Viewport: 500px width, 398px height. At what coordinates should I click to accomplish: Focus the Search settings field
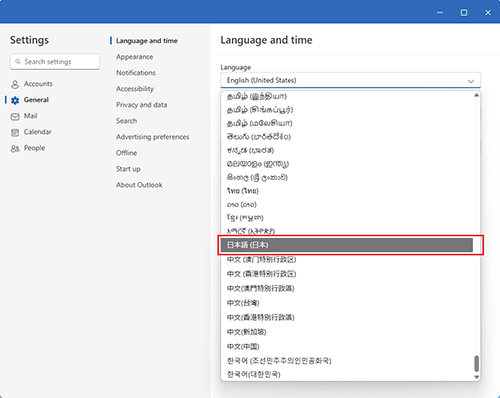pos(55,62)
